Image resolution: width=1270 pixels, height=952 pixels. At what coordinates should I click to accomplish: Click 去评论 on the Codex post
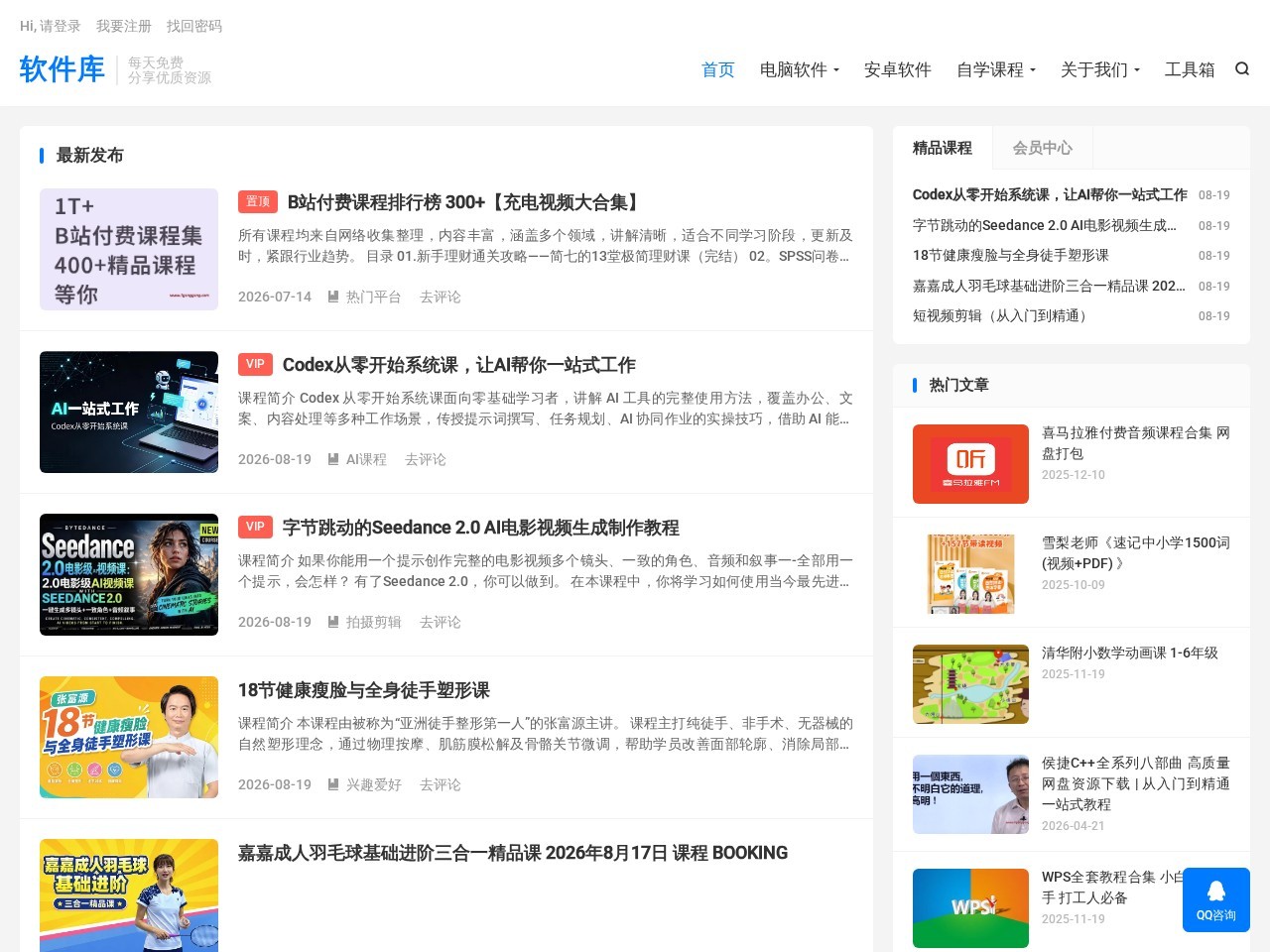point(426,459)
